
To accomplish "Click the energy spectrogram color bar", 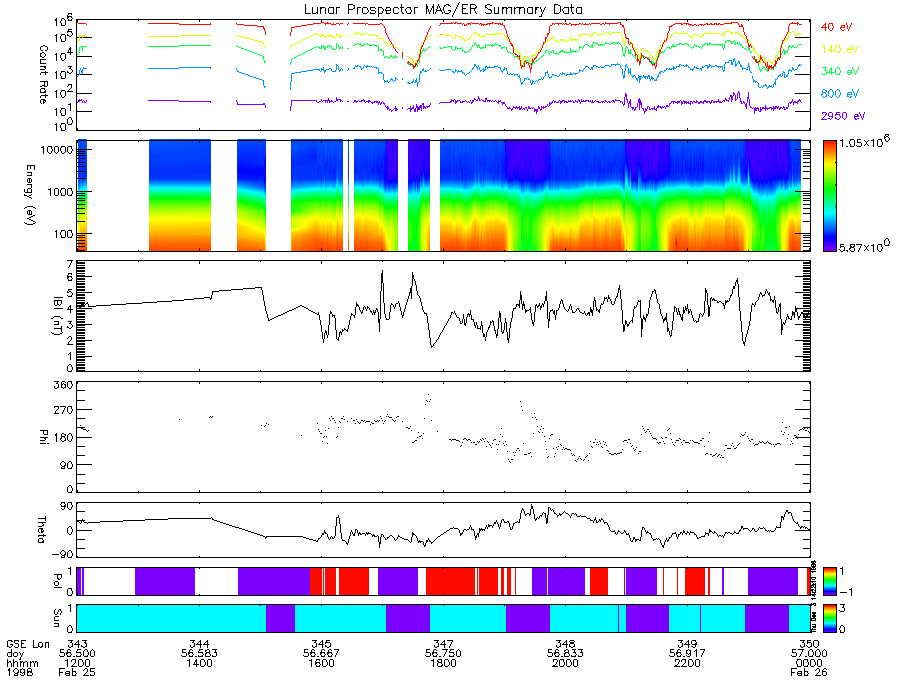I will tap(829, 196).
